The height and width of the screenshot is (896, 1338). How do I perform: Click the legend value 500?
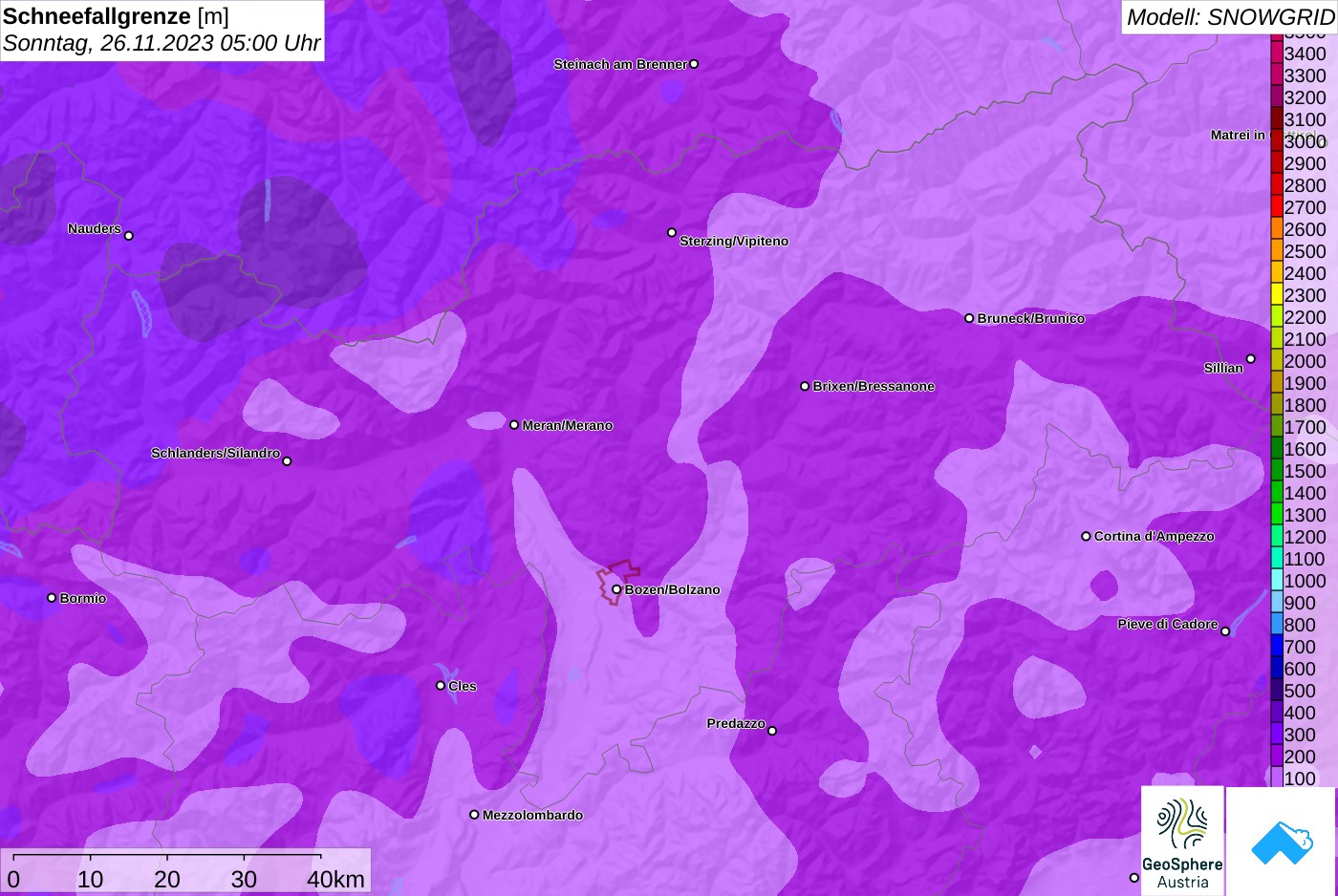1300,691
